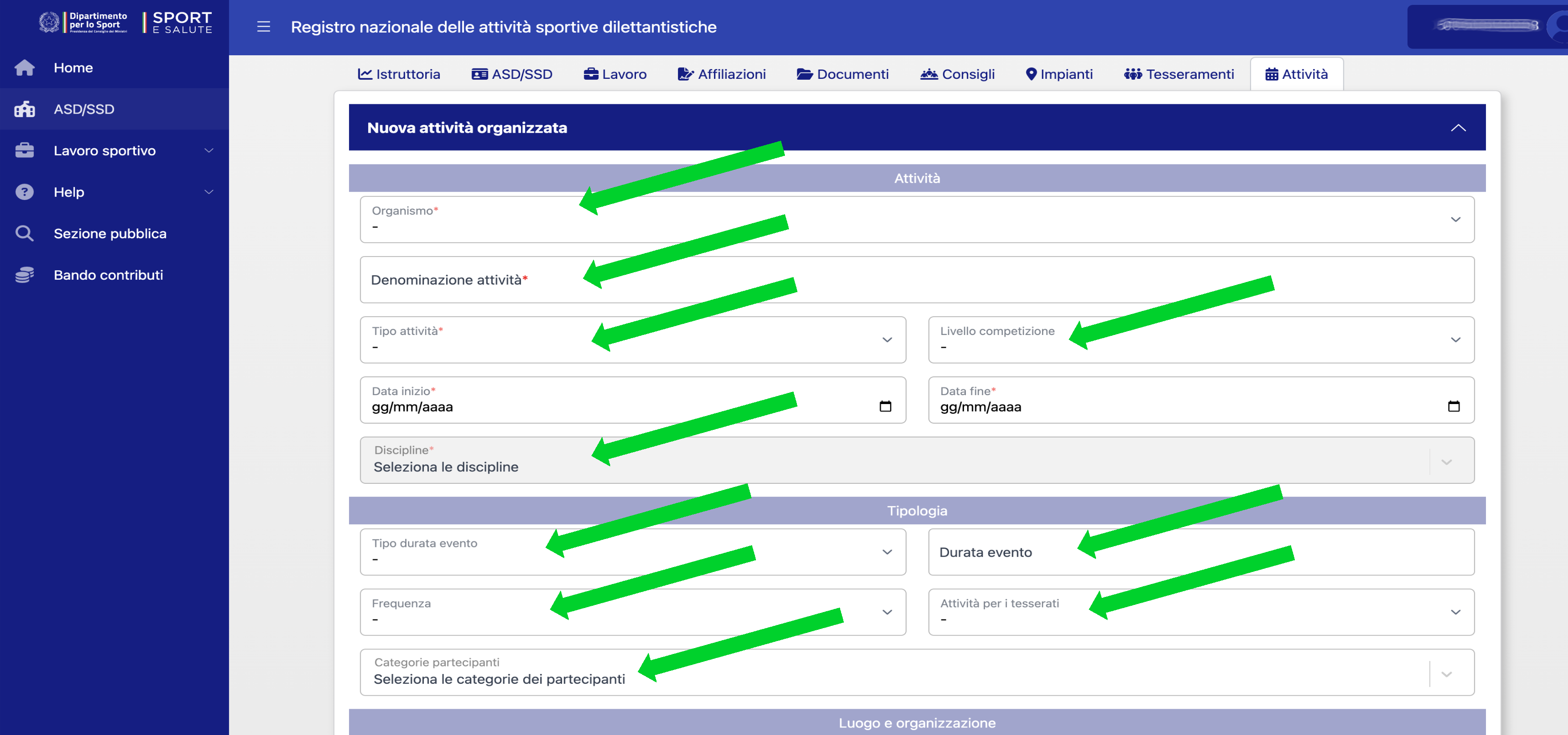The image size is (1568, 735).
Task: Switch to the Tesseramenti tab
Action: point(1179,74)
